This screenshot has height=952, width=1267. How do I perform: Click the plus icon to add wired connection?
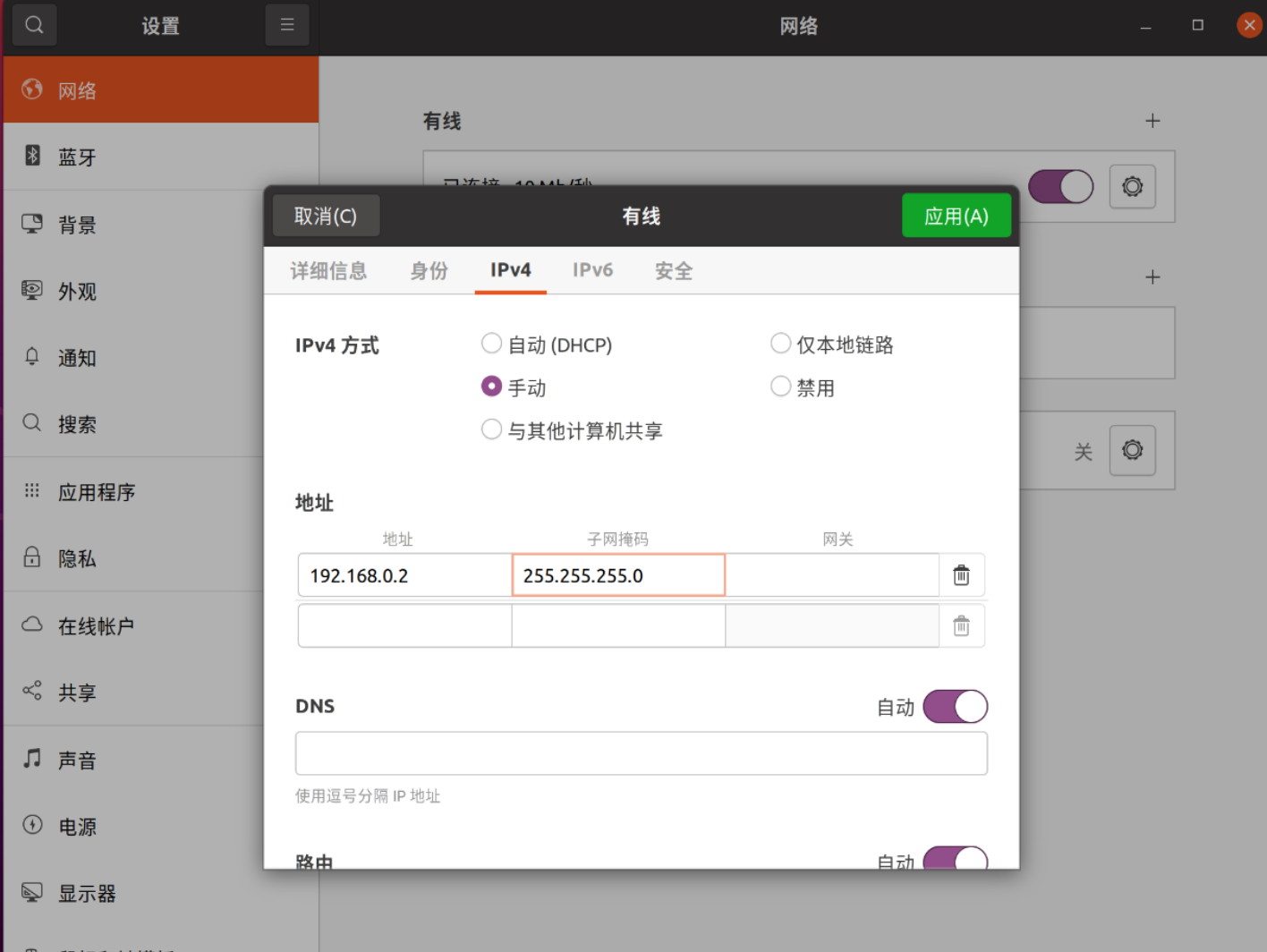(1152, 121)
